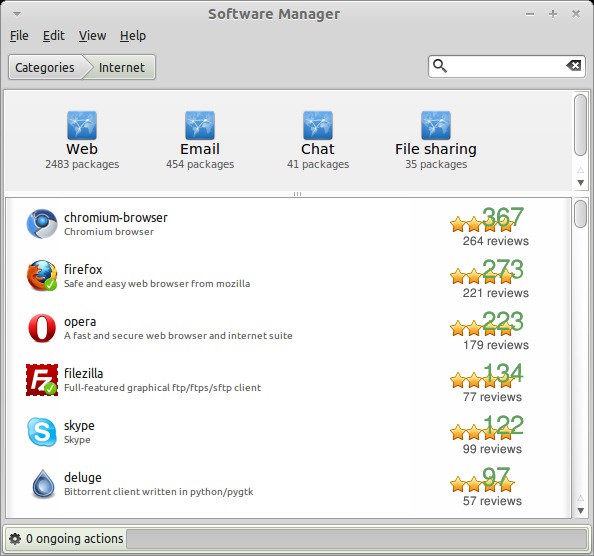Image resolution: width=594 pixels, height=556 pixels.
Task: Clear the search field with backspace icon
Action: [x=574, y=66]
